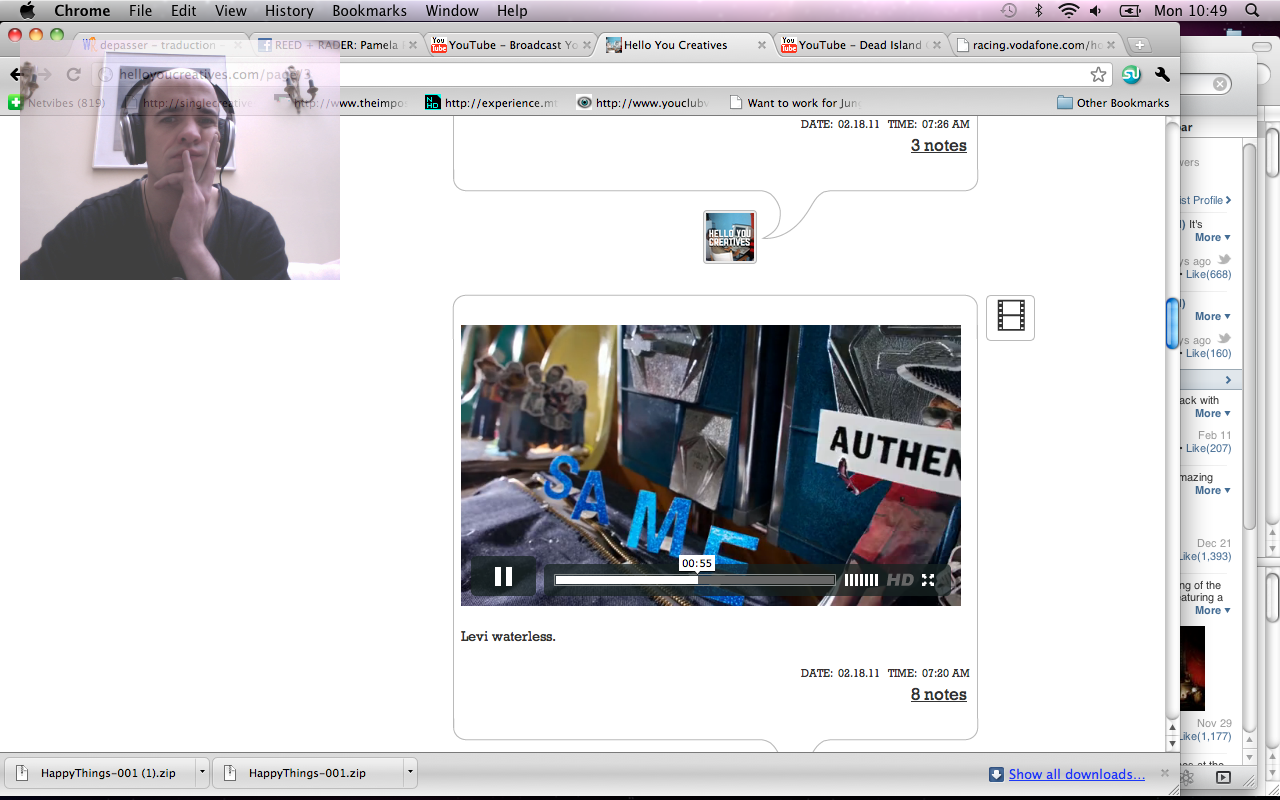Expand HappyThings-001.zip download options arrow

(409, 773)
